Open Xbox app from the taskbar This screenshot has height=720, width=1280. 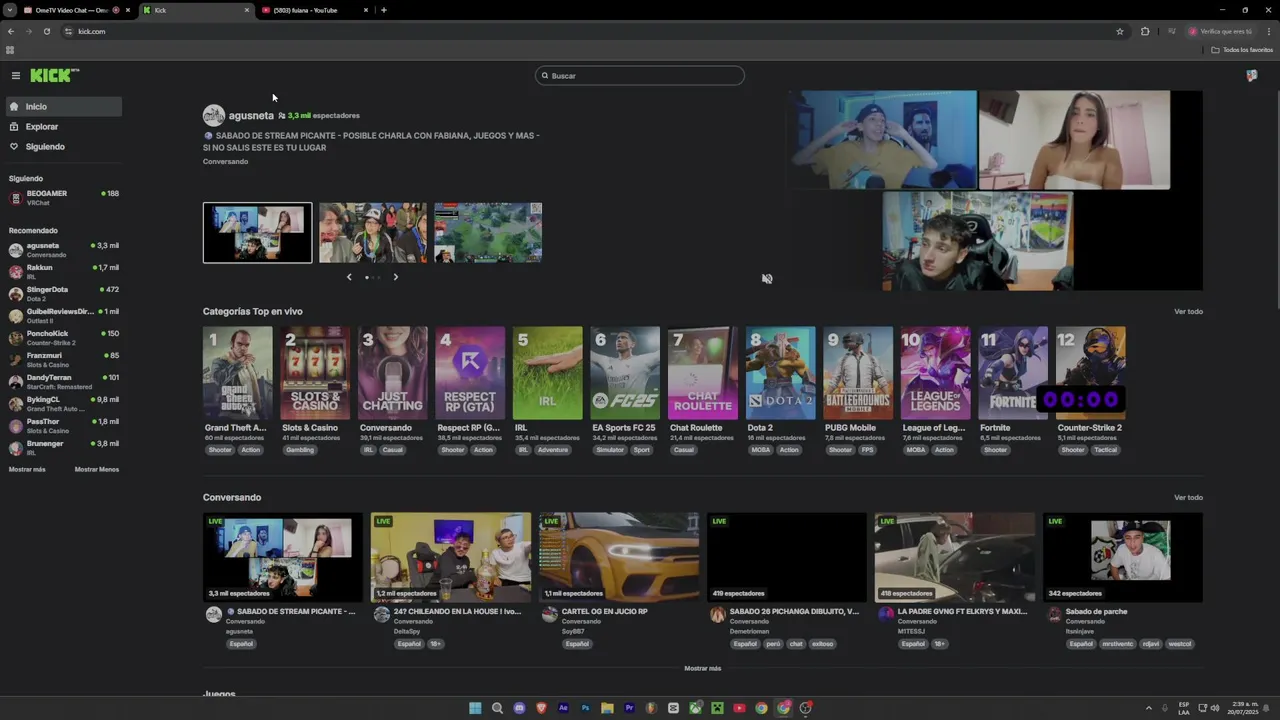(x=695, y=708)
